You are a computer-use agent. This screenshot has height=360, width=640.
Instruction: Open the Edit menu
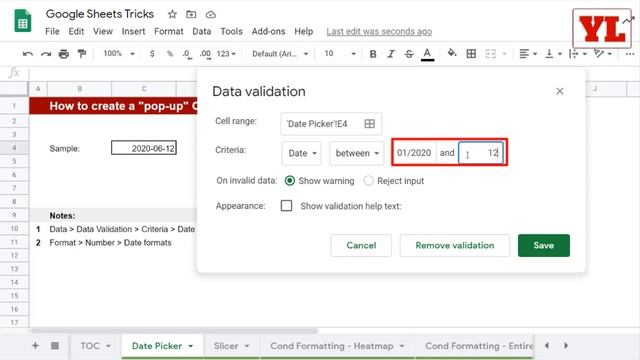coord(76,31)
